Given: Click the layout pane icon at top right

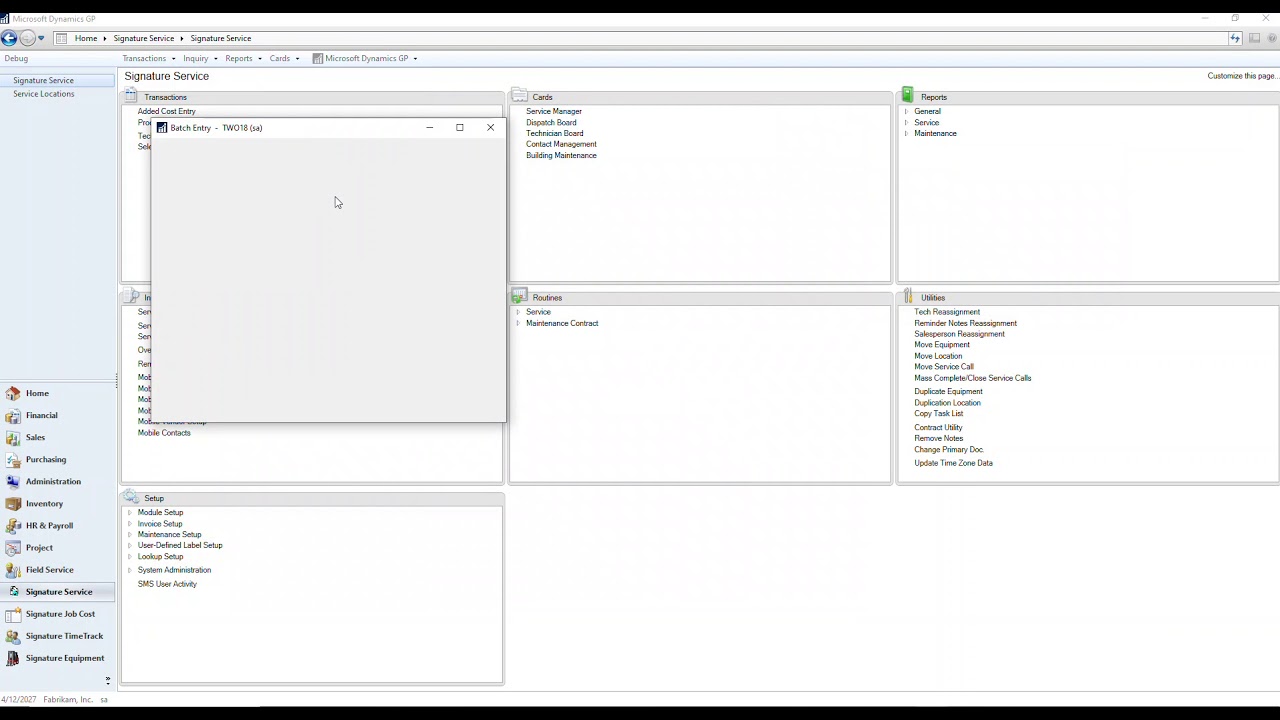Looking at the screenshot, I should pyautogui.click(x=1254, y=38).
